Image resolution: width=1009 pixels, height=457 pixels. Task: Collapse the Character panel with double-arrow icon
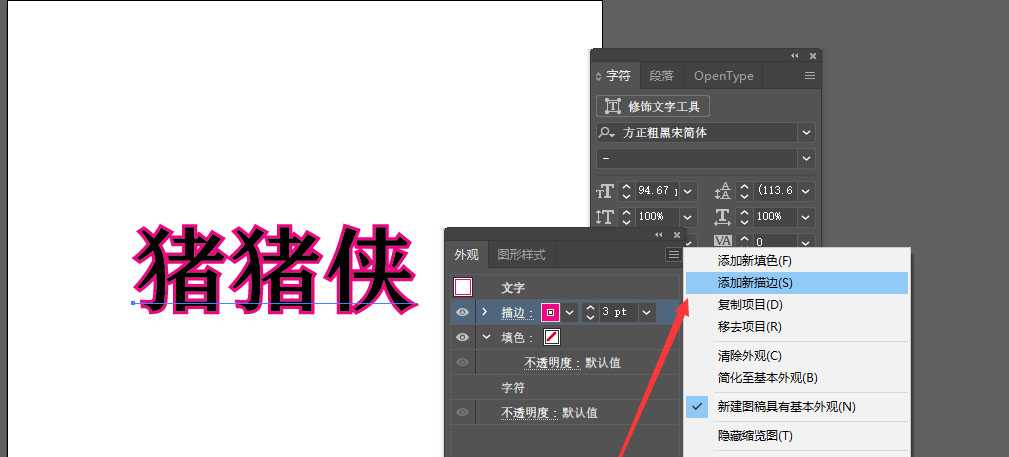click(x=795, y=56)
